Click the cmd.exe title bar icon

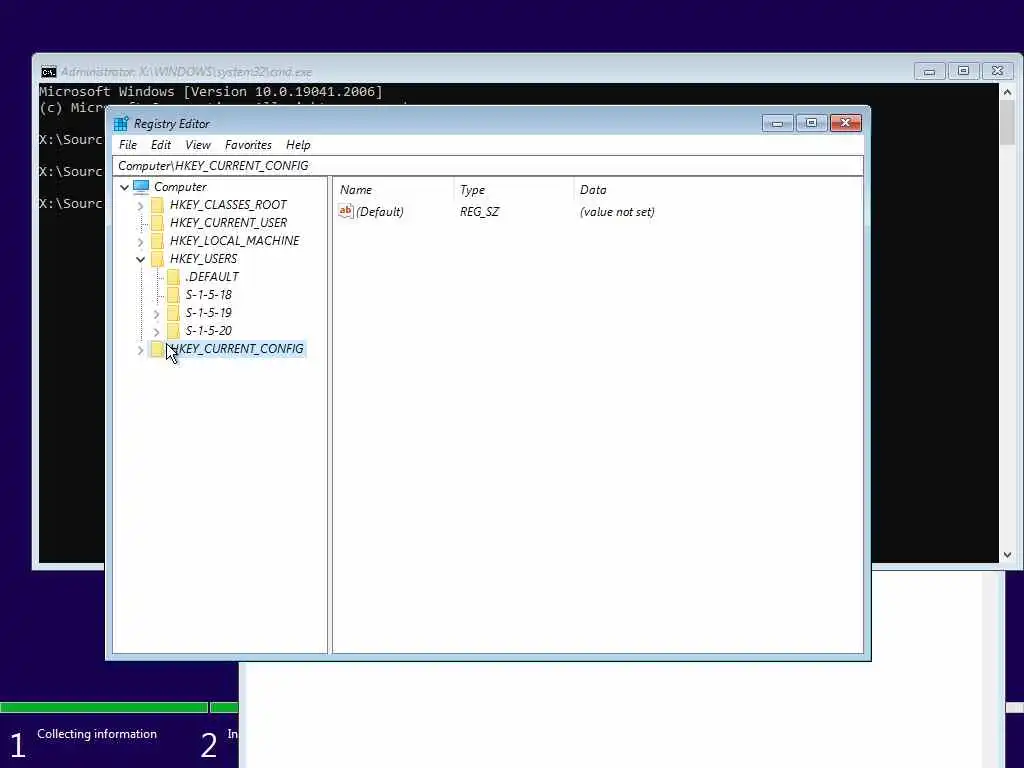49,72
